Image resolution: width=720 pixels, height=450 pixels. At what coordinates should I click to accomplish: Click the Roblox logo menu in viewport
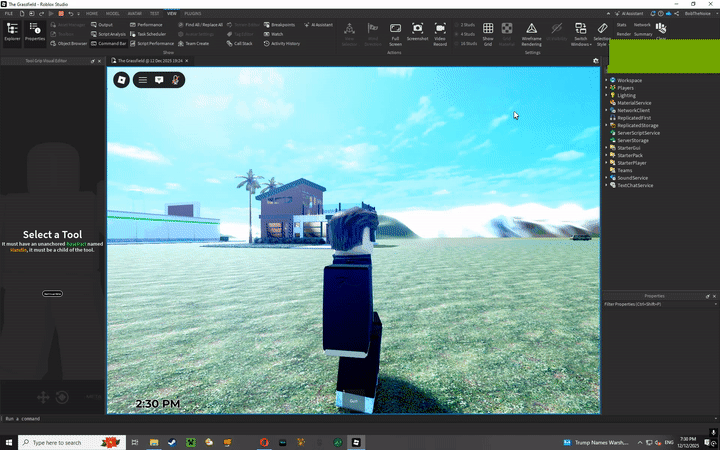click(x=121, y=79)
